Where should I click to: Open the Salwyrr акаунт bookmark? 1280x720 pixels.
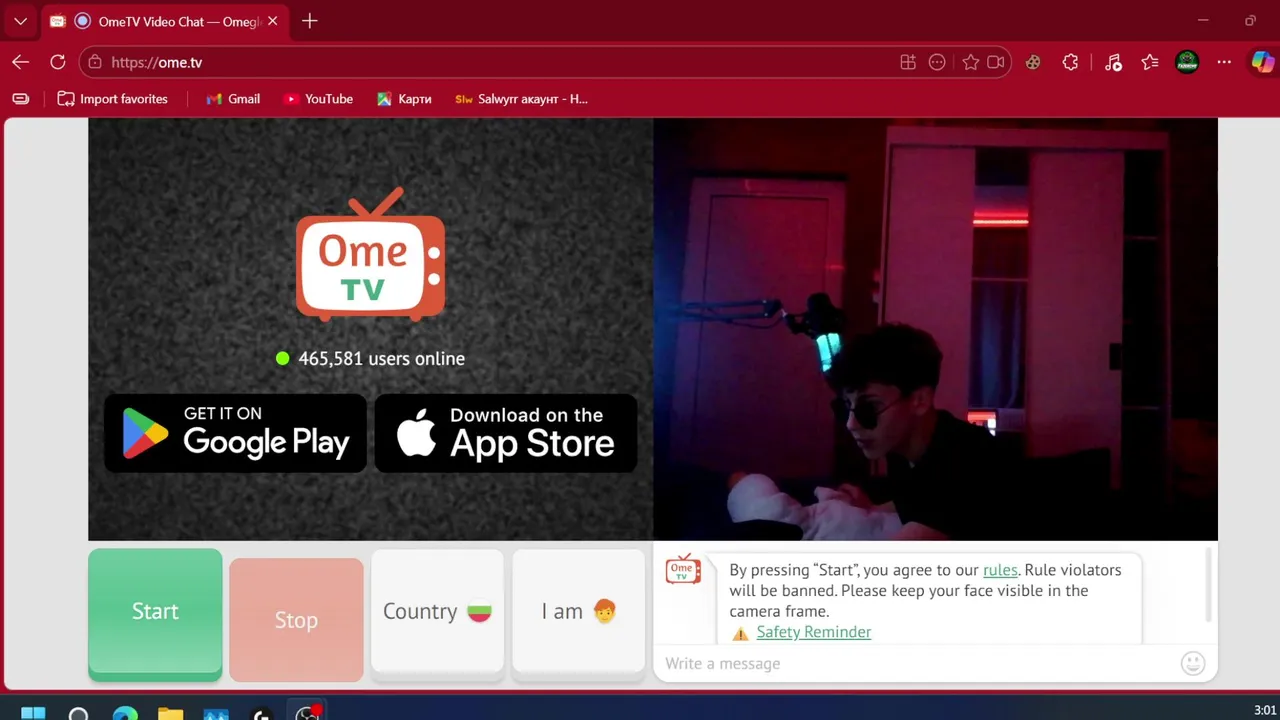[521, 99]
